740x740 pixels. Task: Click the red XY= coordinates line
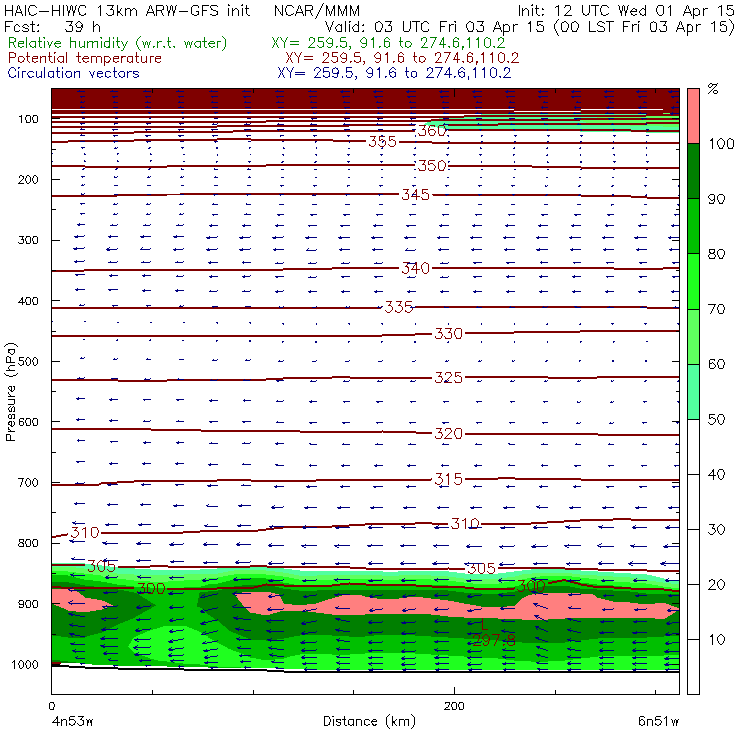tap(402, 59)
